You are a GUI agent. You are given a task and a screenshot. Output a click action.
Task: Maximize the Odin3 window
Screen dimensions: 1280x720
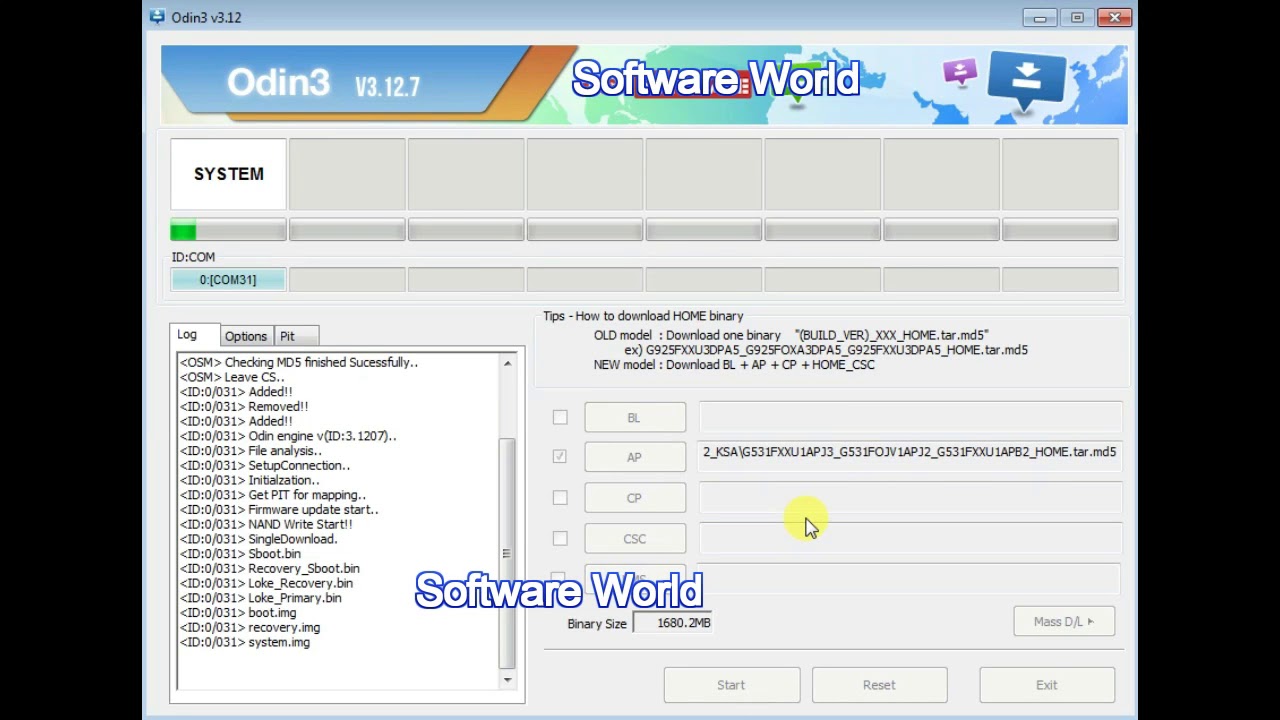click(x=1077, y=17)
